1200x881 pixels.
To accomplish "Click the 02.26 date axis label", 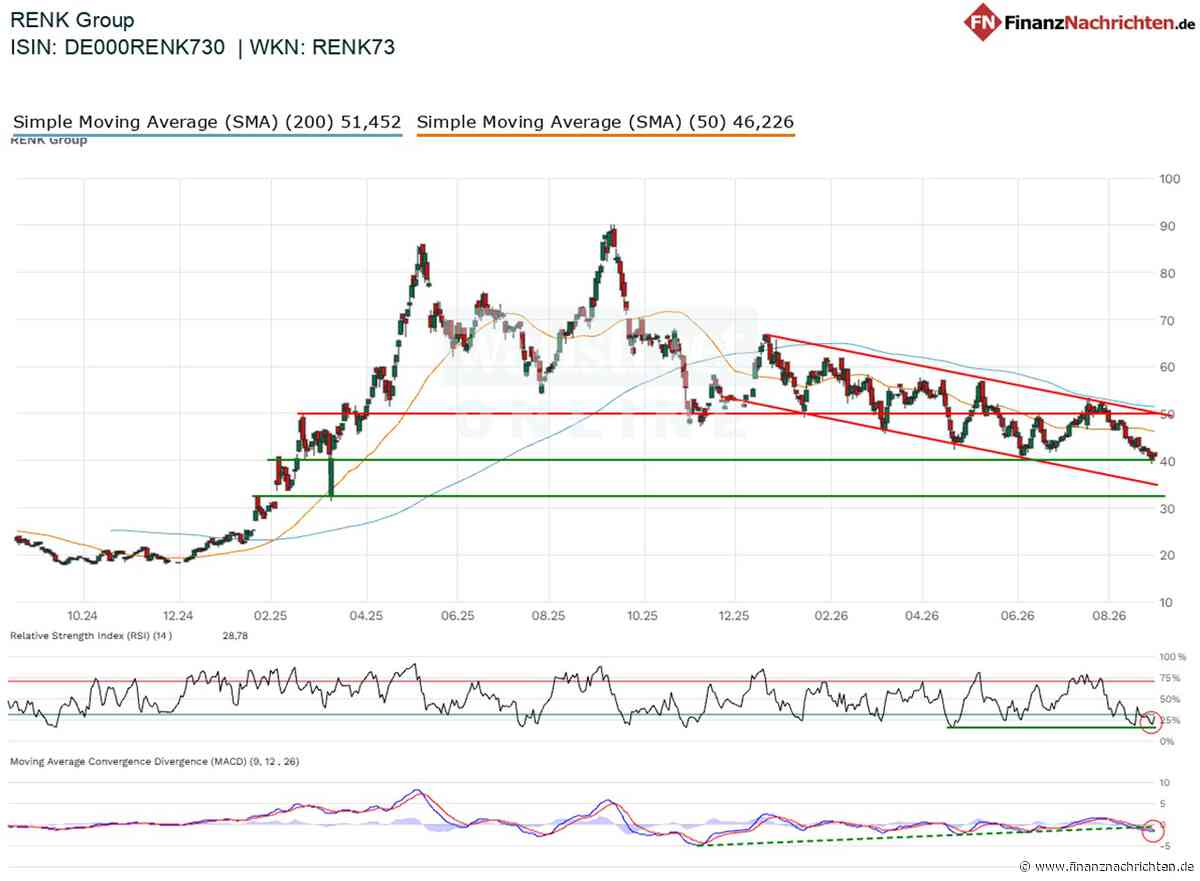I will (830, 617).
